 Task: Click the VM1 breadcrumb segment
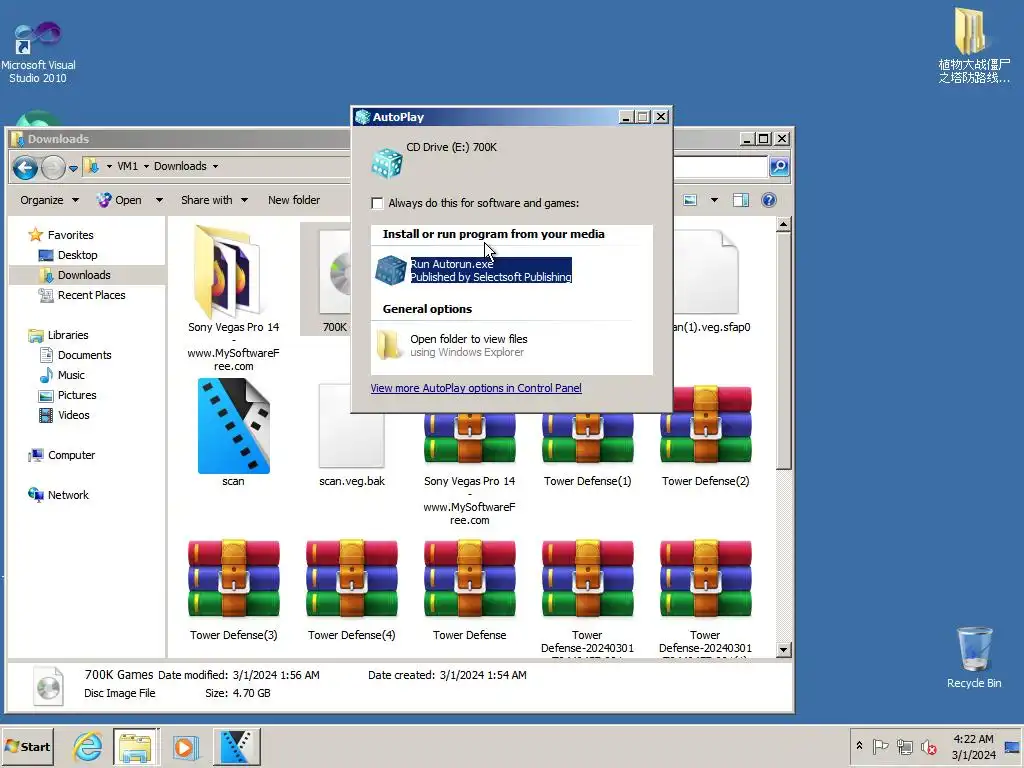pyautogui.click(x=127, y=167)
